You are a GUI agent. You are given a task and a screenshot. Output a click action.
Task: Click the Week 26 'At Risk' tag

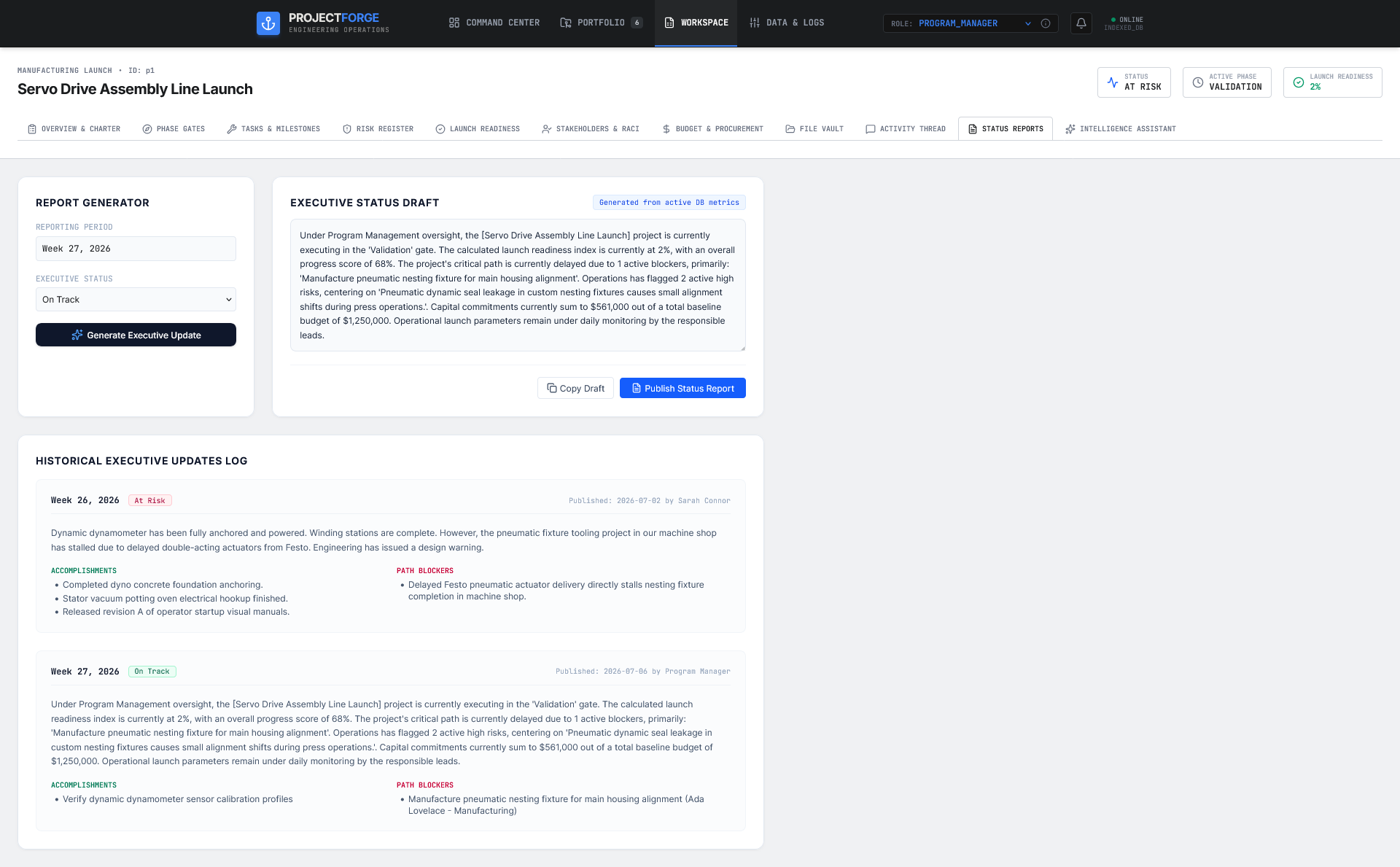150,501
